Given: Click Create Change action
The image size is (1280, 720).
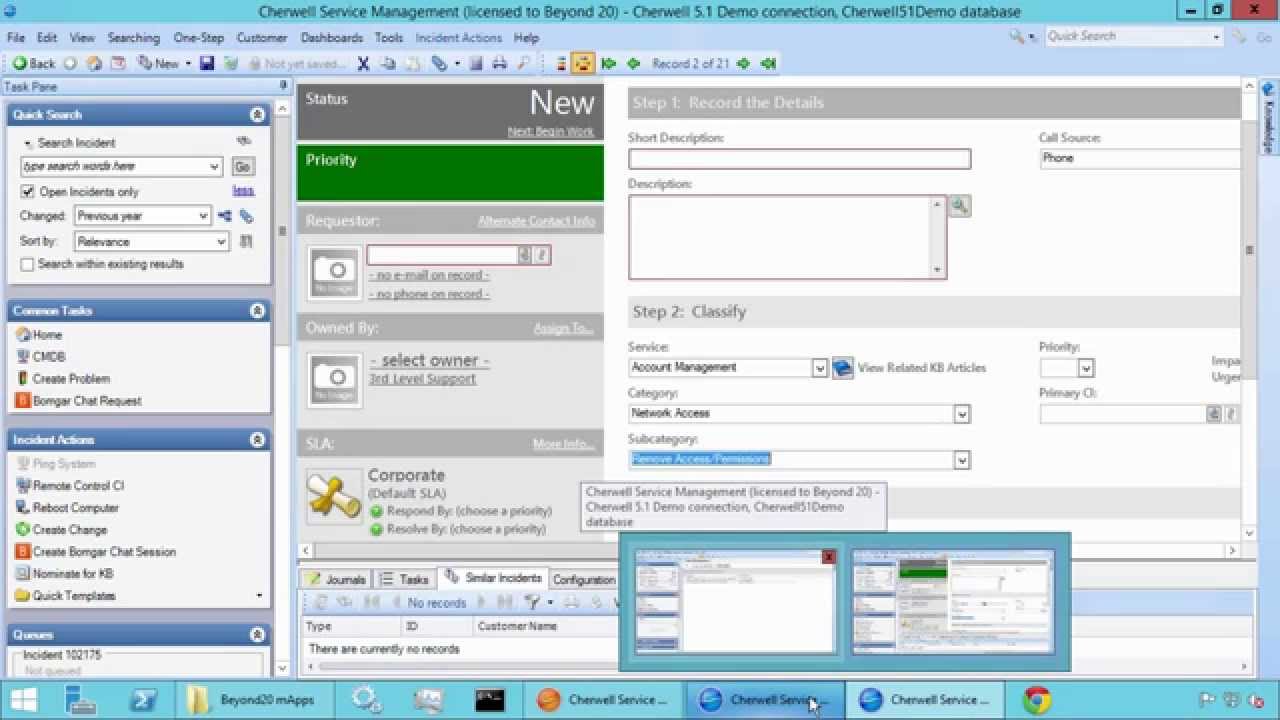Looking at the screenshot, I should 61,530.
